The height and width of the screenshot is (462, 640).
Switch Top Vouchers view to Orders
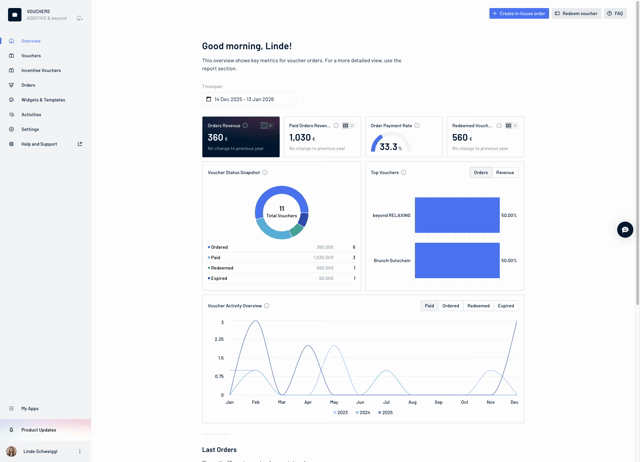point(481,172)
